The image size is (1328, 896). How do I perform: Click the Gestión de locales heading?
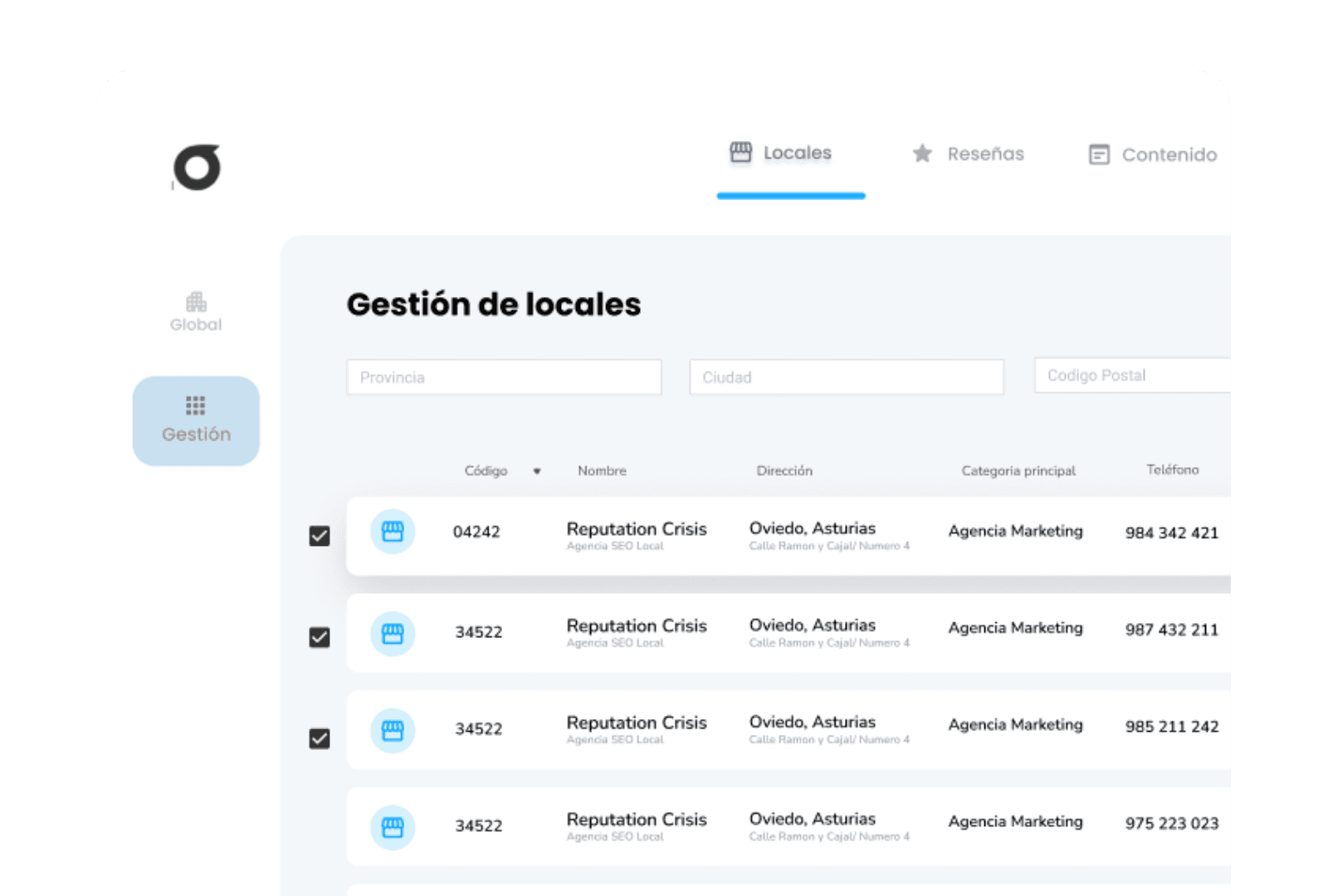[x=494, y=304]
